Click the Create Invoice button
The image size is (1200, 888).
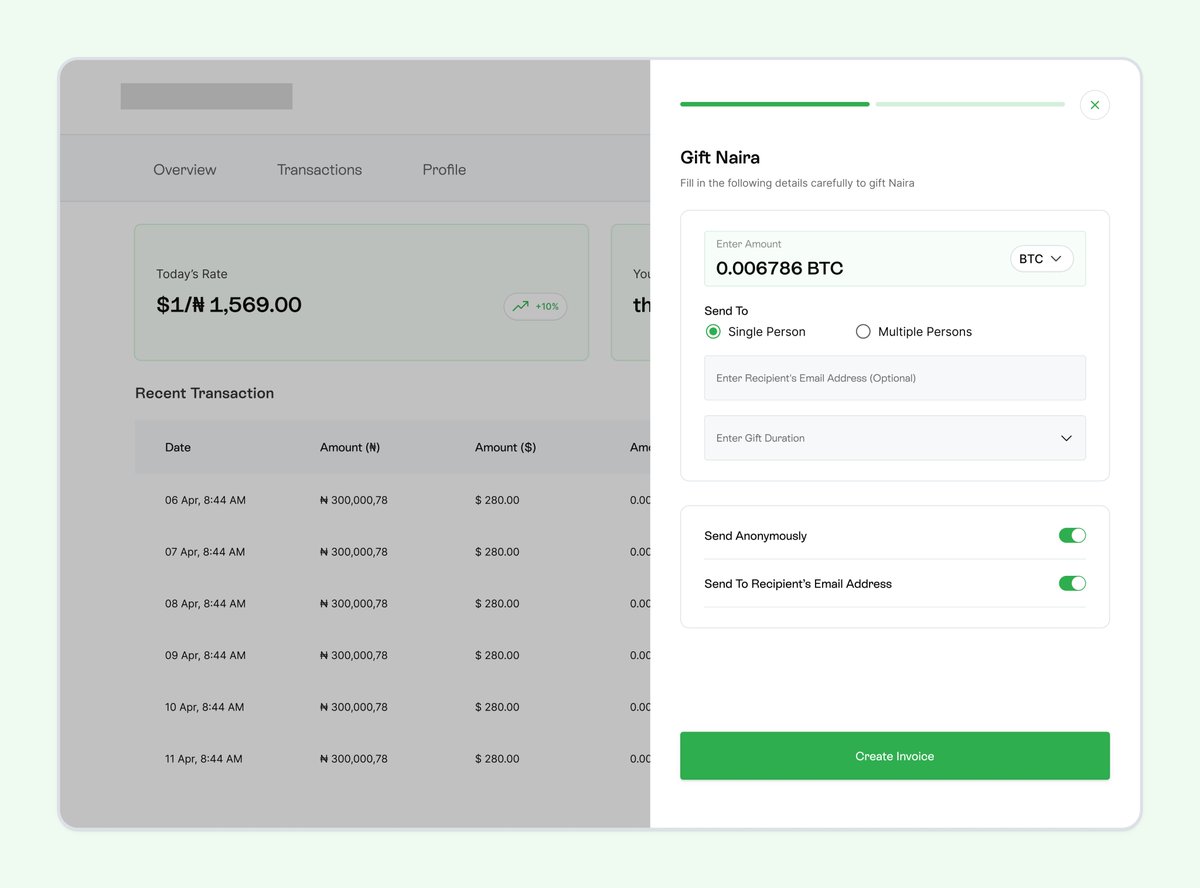894,756
